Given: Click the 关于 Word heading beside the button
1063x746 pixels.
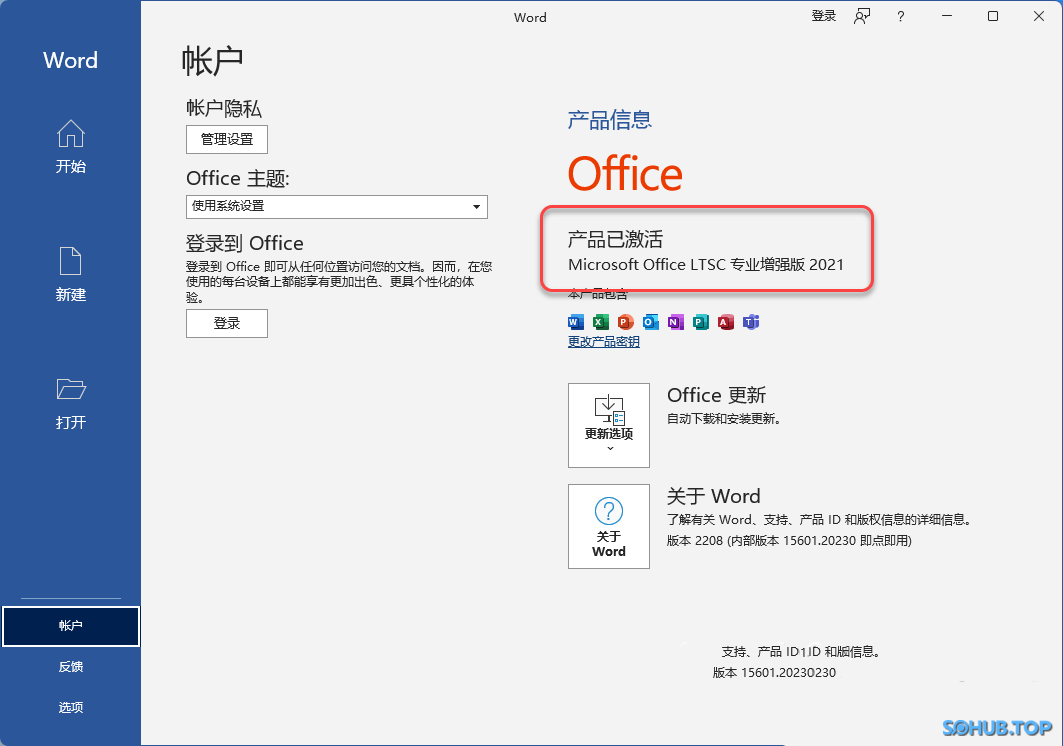Looking at the screenshot, I should coord(714,496).
